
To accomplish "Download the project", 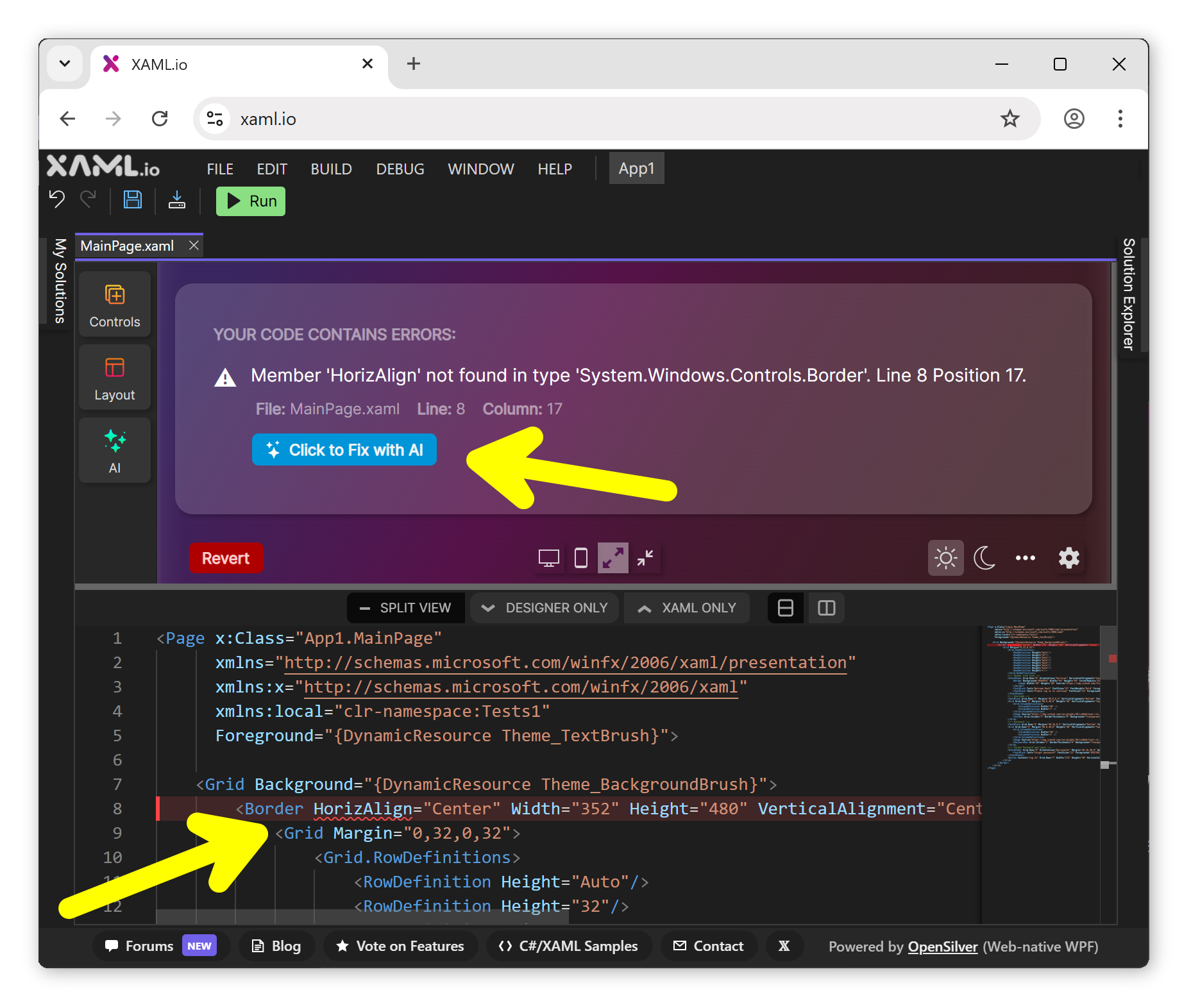I will coord(177,201).
